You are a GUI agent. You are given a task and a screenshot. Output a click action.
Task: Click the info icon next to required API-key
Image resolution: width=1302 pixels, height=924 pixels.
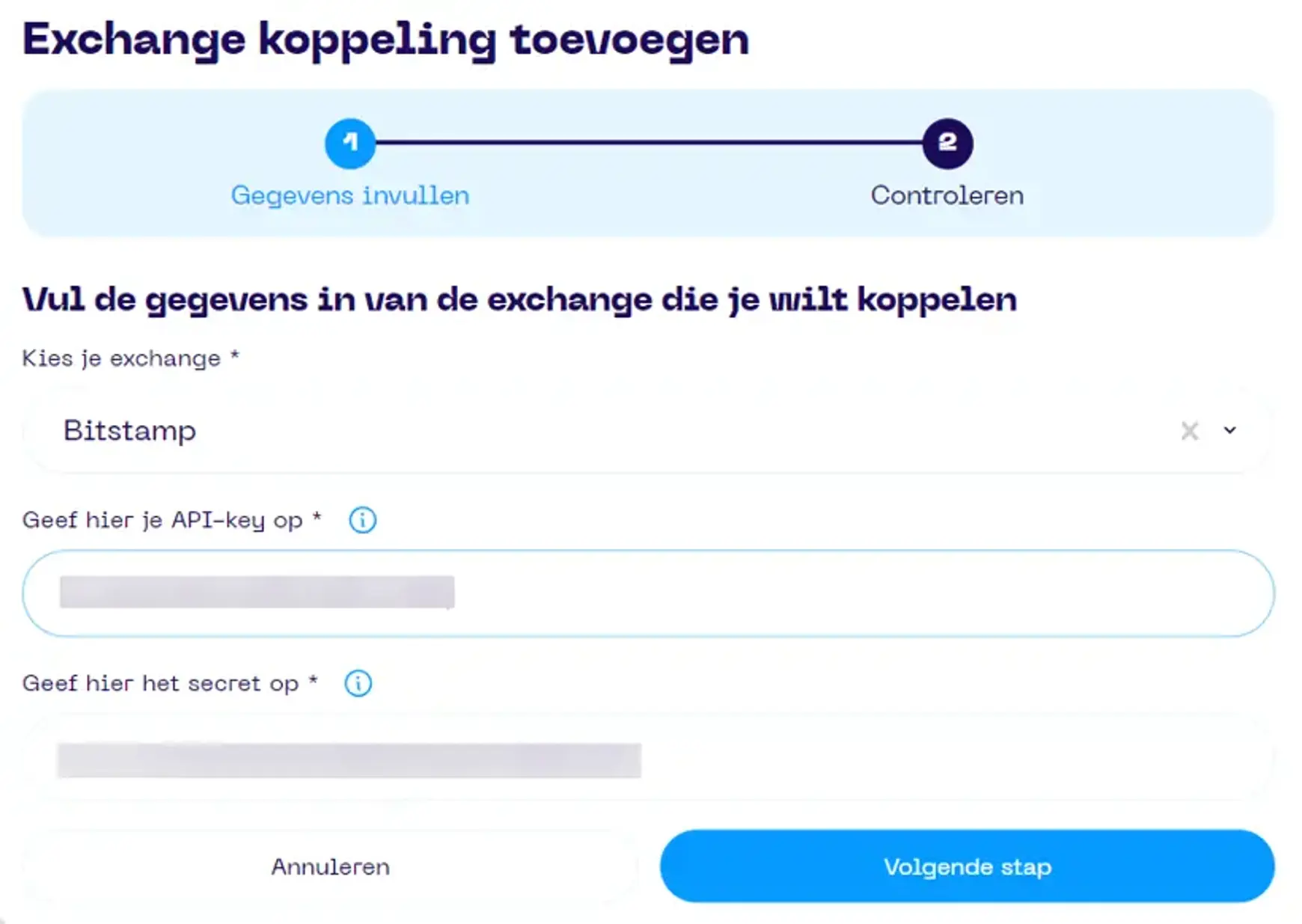[361, 519]
